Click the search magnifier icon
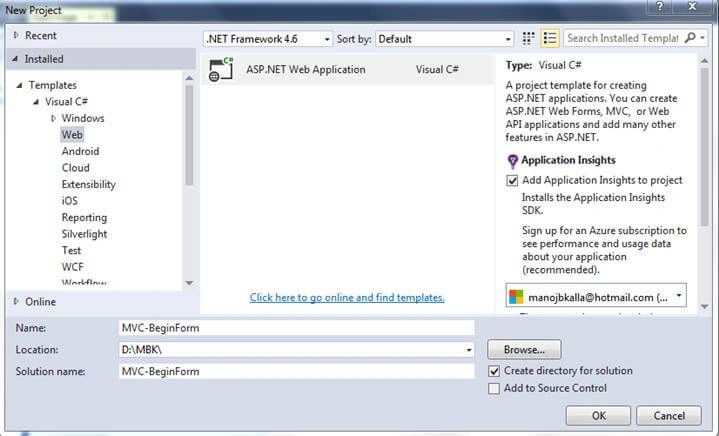Viewport: 719px width, 436px height. click(x=690, y=38)
